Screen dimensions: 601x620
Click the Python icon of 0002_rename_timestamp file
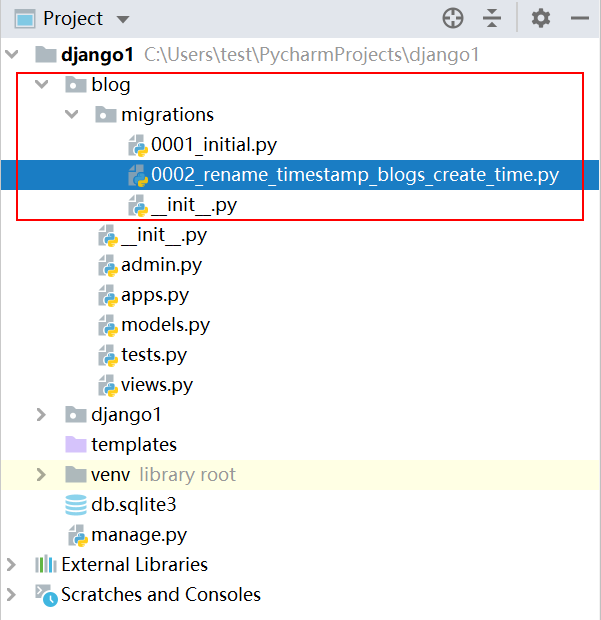138,176
